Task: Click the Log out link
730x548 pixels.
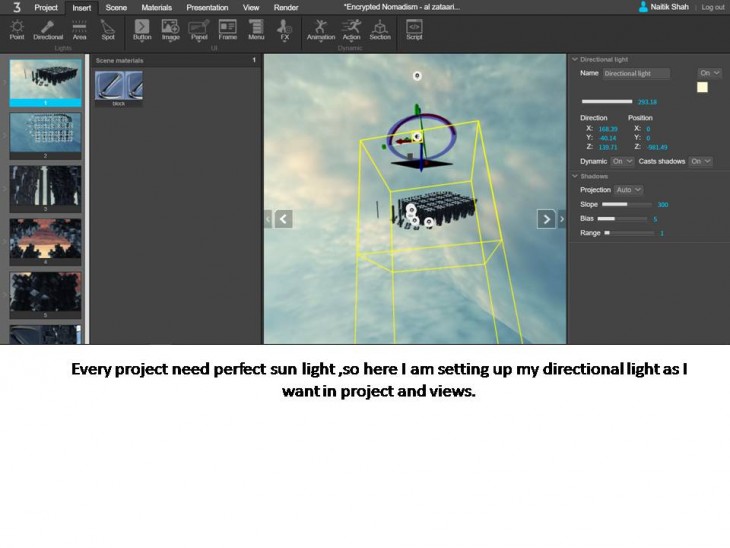Action: [712, 7]
